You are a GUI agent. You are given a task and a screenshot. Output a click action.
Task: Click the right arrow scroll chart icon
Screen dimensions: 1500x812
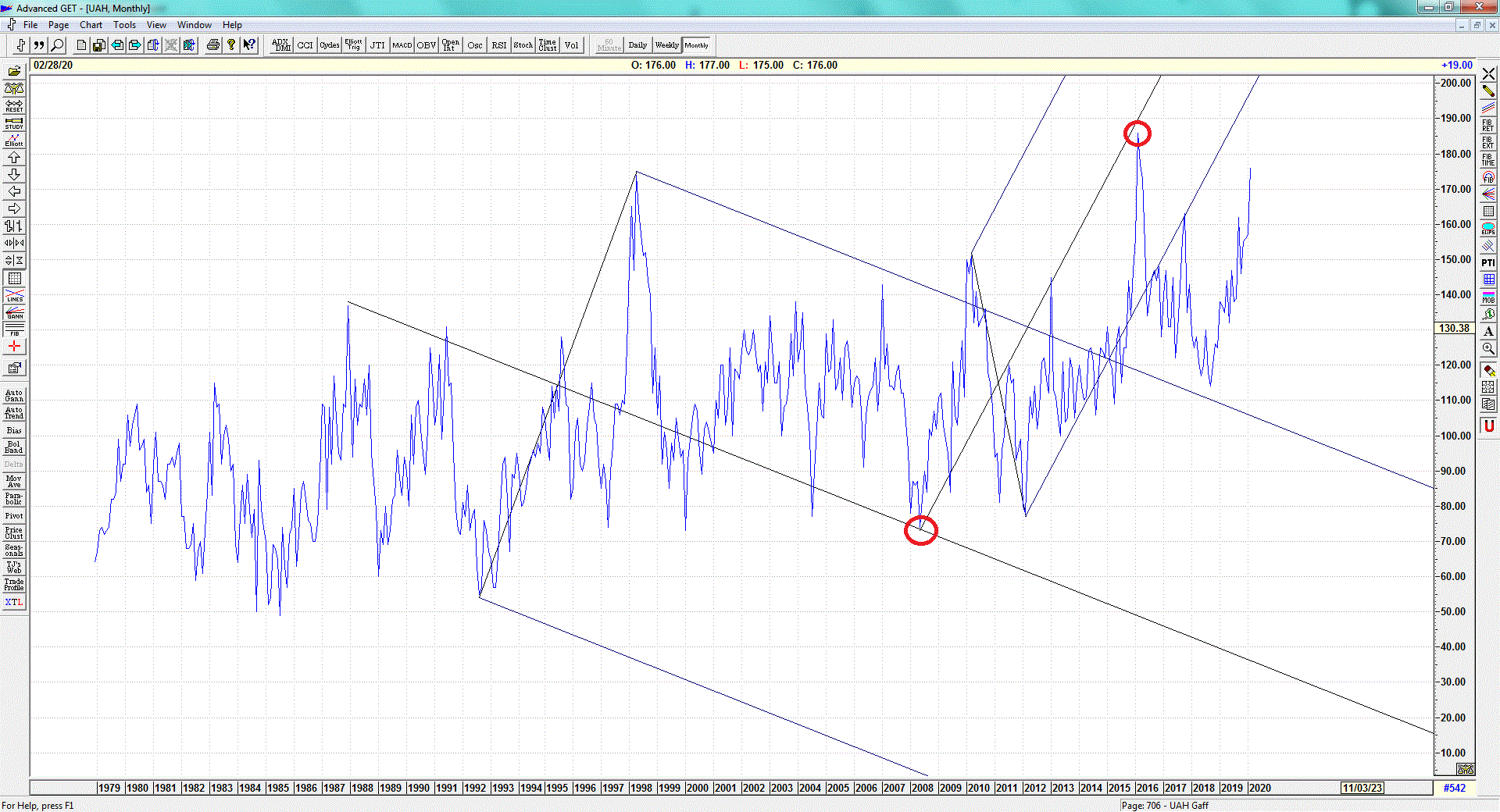14,208
